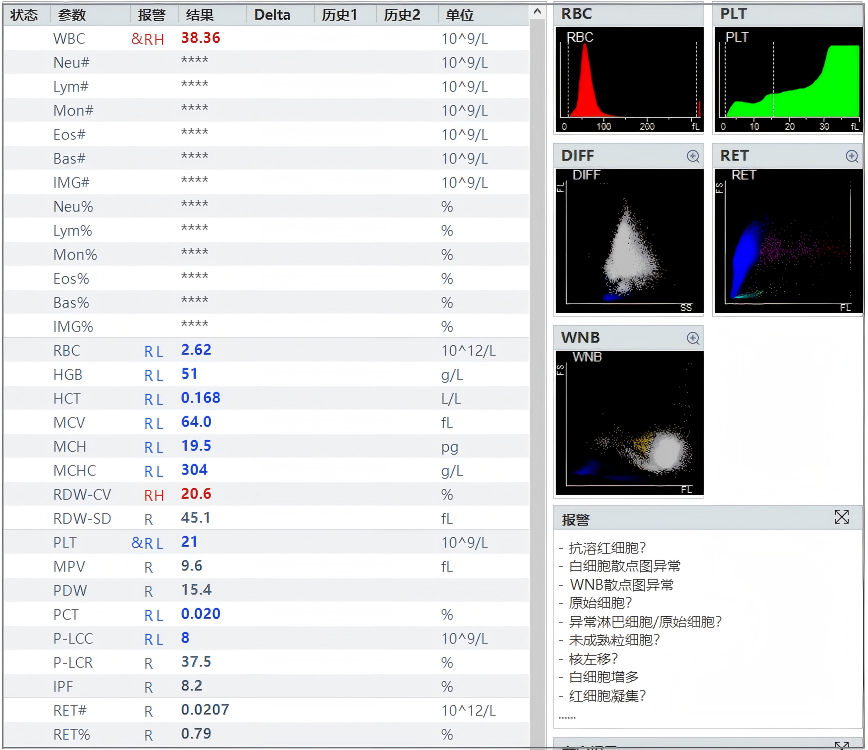The height and width of the screenshot is (750, 868).
Task: Open the WNB scattergram plot
Action: (629, 423)
